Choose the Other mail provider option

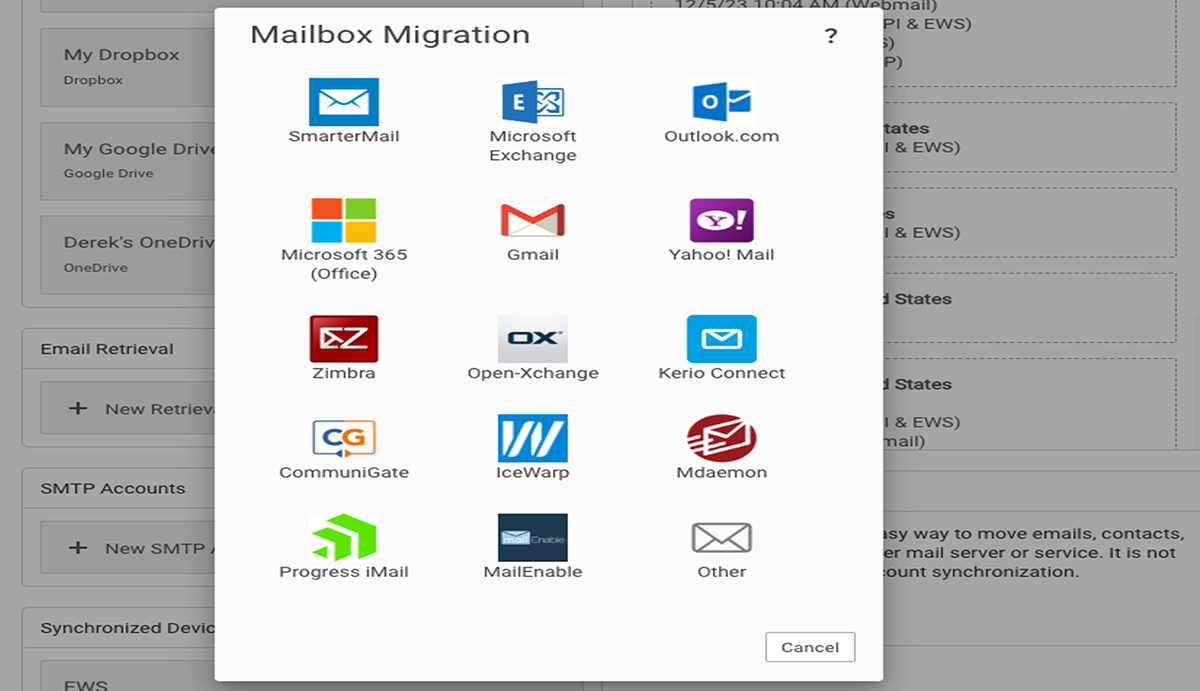pyautogui.click(x=722, y=536)
